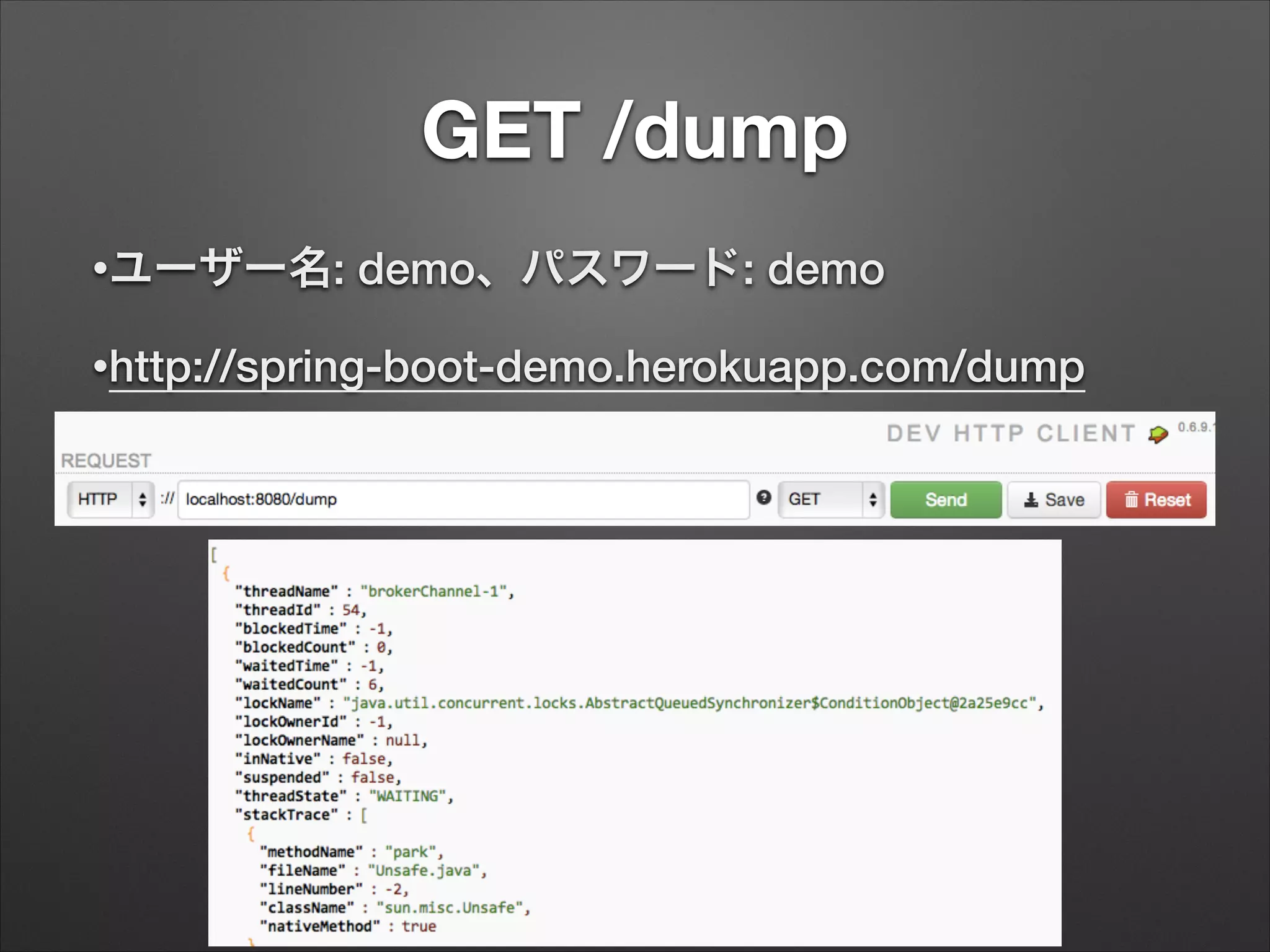Viewport: 1270px width, 952px height.
Task: Open the GET method dropdown
Action: [831, 499]
